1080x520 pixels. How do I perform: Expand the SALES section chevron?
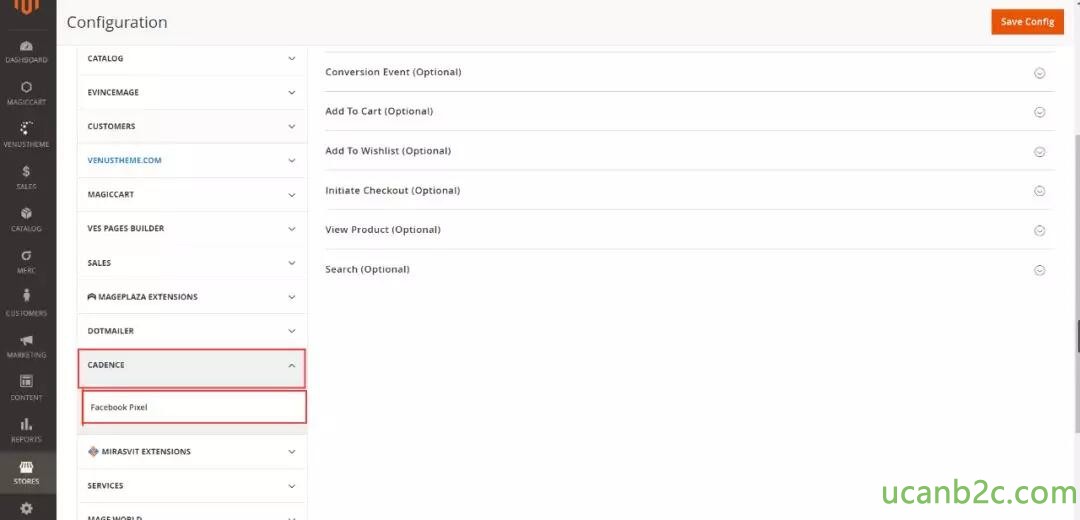[x=291, y=263]
